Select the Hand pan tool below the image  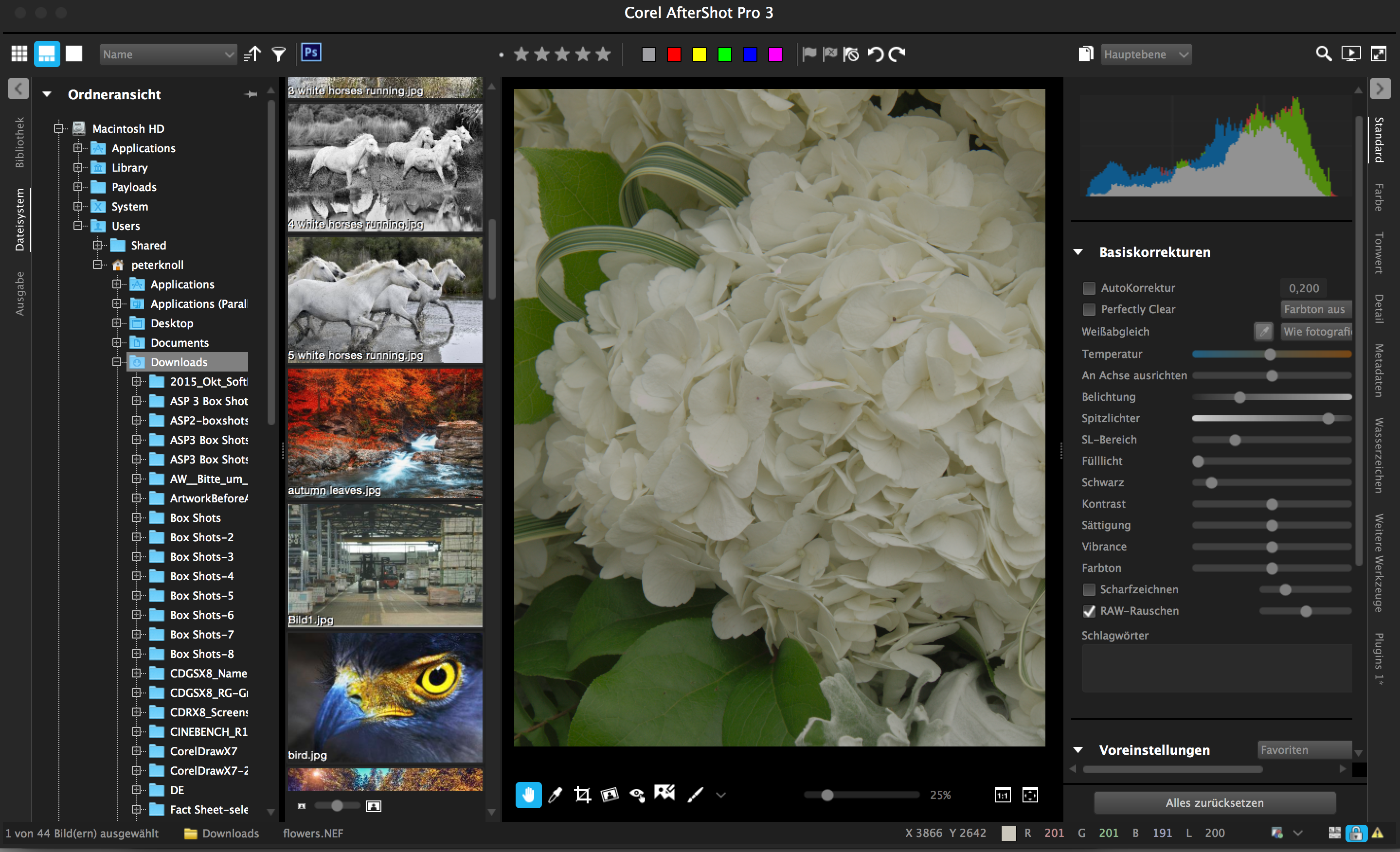pyautogui.click(x=528, y=795)
